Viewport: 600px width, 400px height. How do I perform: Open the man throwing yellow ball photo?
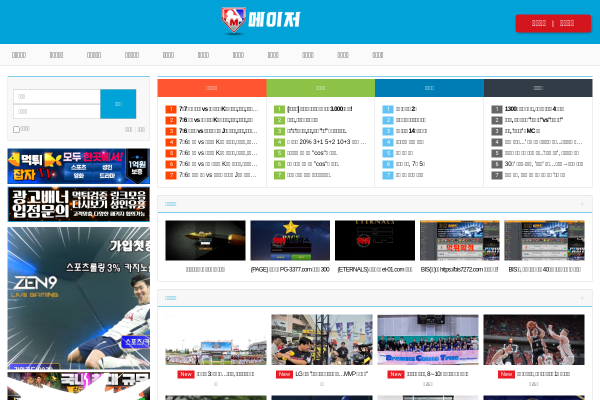pos(322,340)
